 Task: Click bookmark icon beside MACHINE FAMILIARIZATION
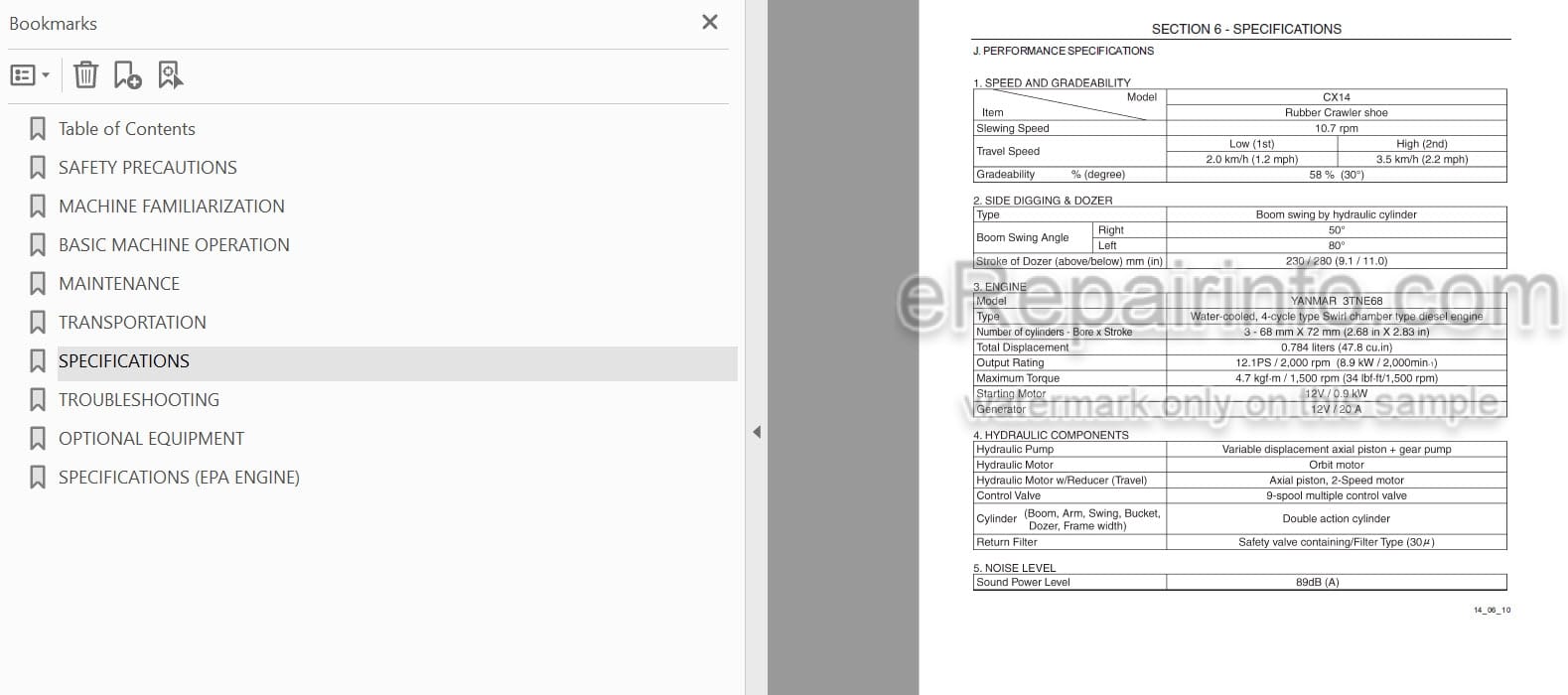[x=38, y=207]
